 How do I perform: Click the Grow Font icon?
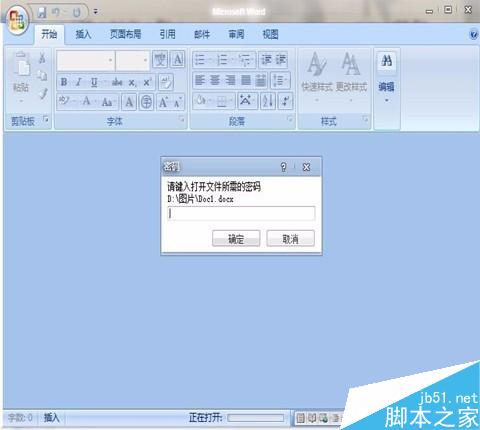point(163,102)
